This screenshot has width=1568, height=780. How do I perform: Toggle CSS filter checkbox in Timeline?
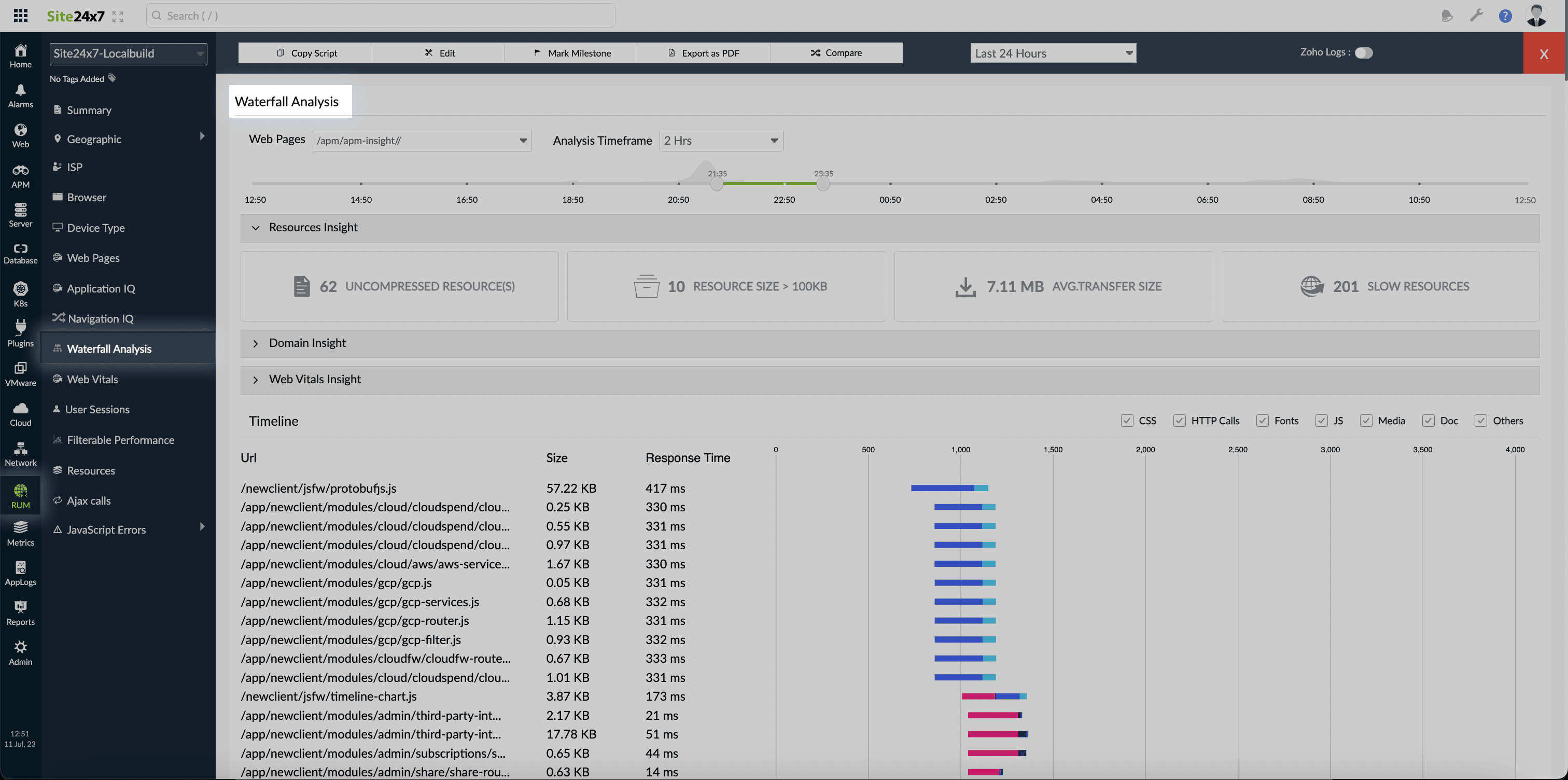[x=1127, y=420]
